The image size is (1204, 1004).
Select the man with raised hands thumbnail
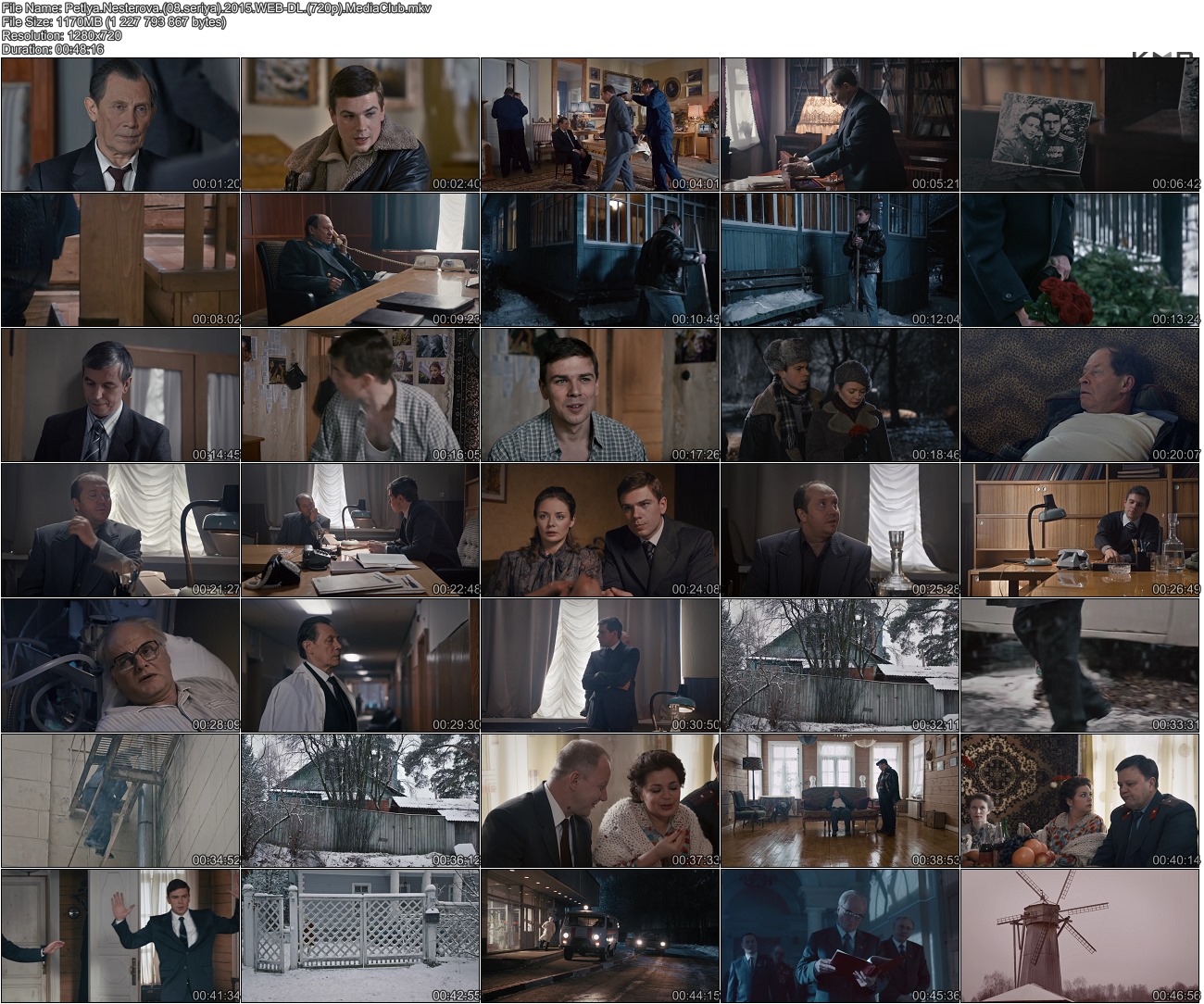click(120, 935)
